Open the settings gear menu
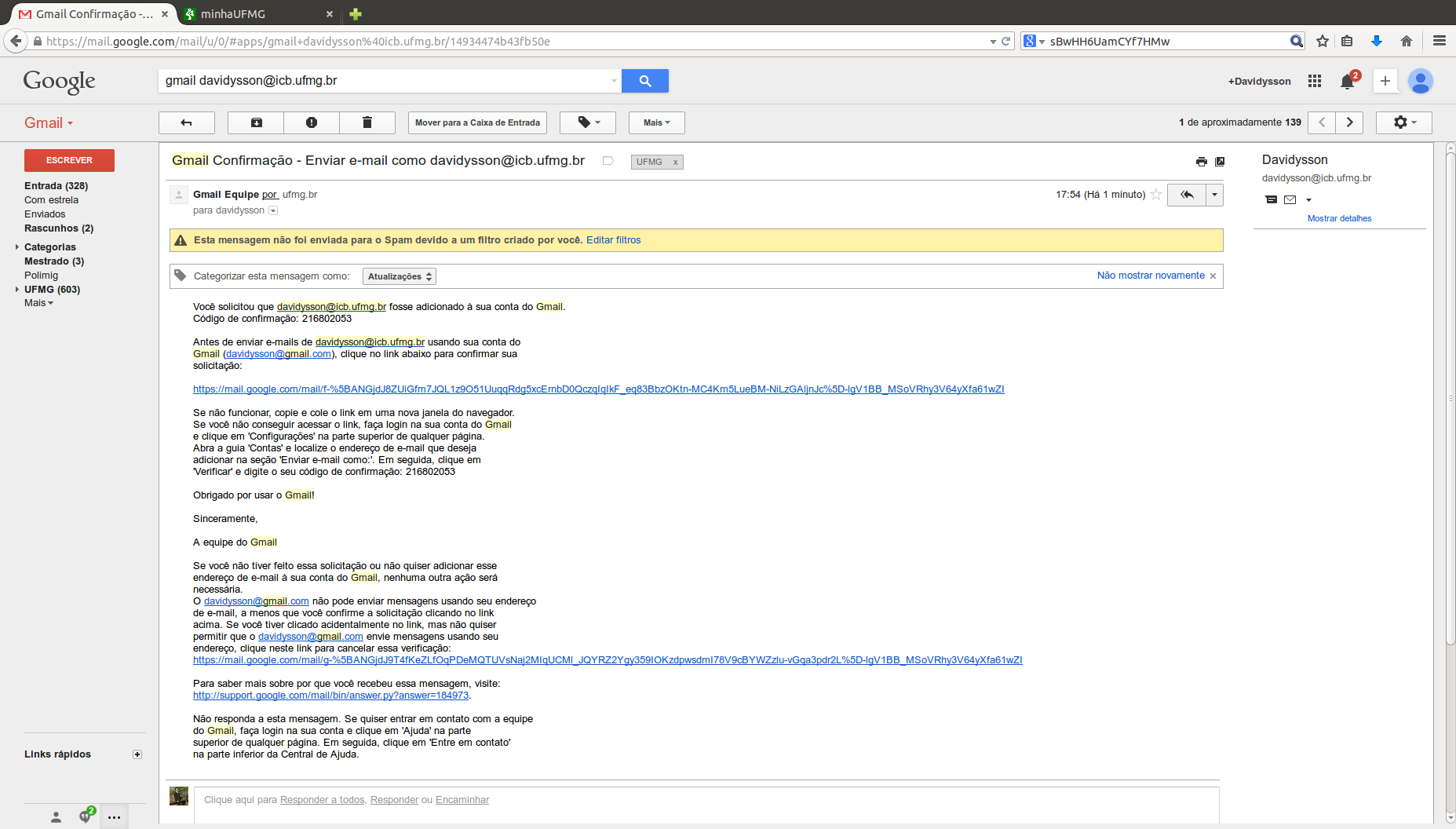The width and height of the screenshot is (1456, 829). click(1404, 122)
